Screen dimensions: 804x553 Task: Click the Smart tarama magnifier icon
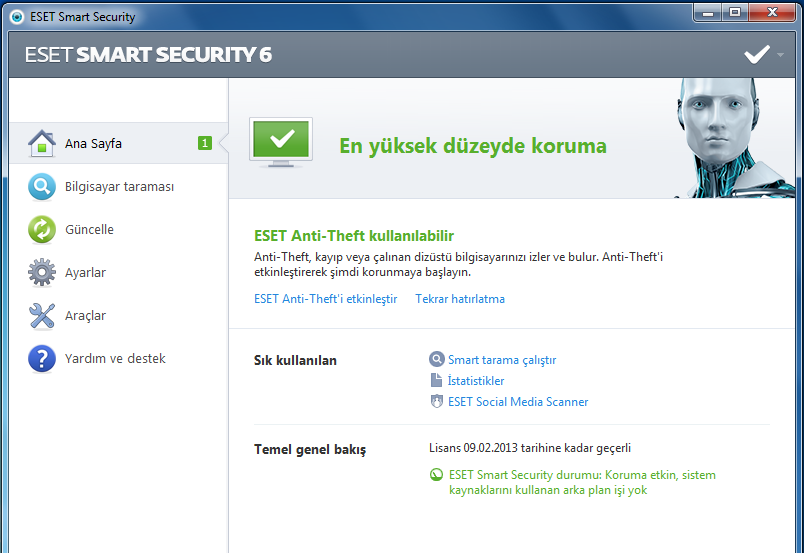436,359
